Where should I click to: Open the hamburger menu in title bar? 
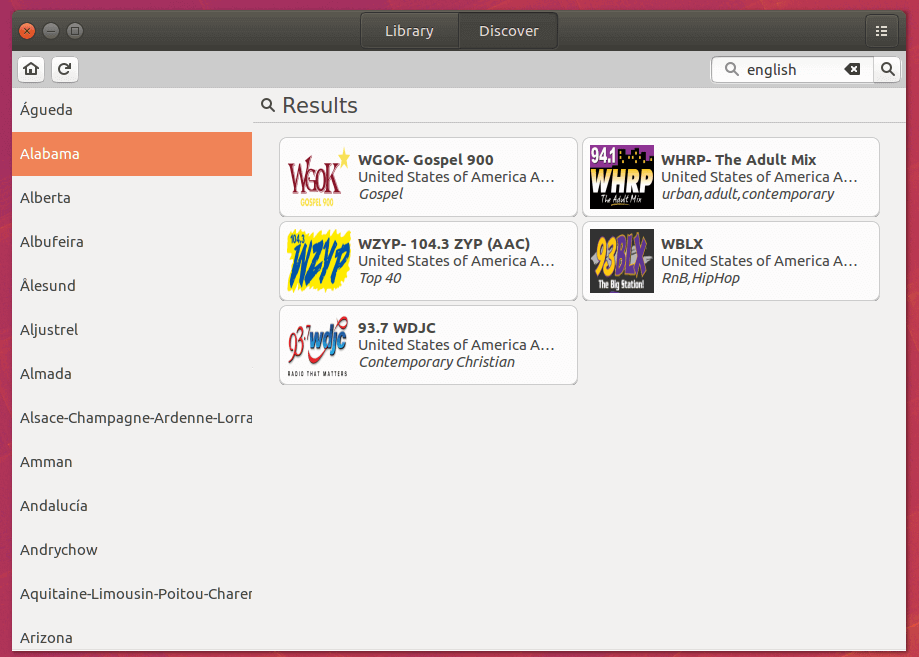click(881, 31)
